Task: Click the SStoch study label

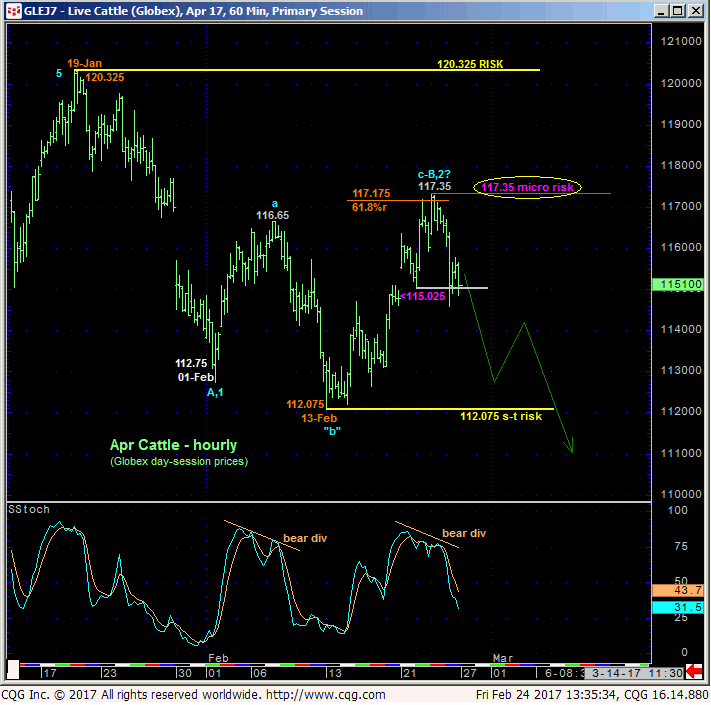Action: pyautogui.click(x=29, y=509)
